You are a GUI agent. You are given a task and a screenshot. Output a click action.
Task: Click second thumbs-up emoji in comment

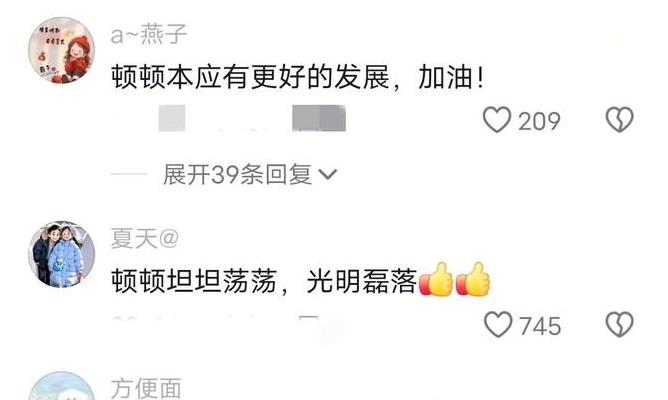tap(473, 279)
